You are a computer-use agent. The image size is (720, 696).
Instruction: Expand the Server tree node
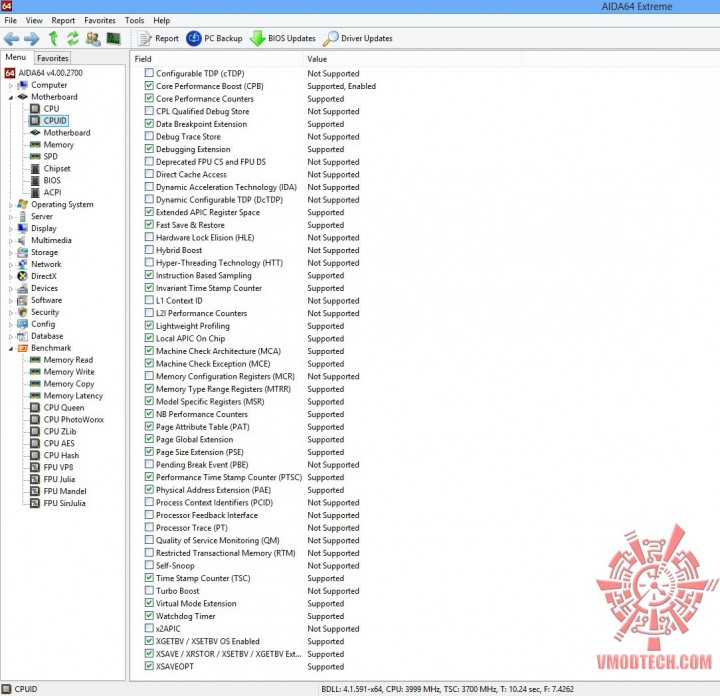[x=11, y=217]
